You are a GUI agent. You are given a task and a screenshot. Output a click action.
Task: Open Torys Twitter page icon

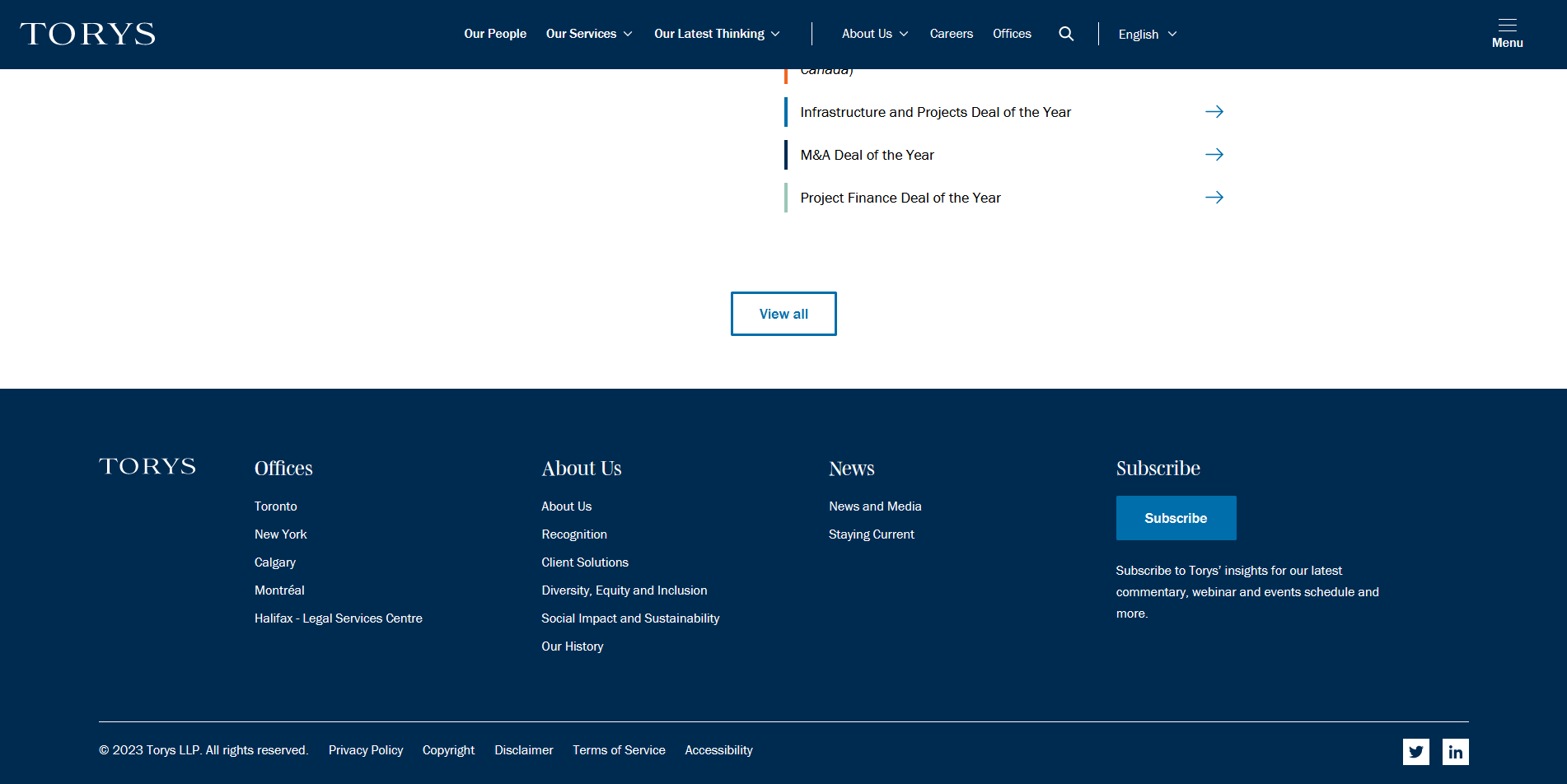point(1416,752)
